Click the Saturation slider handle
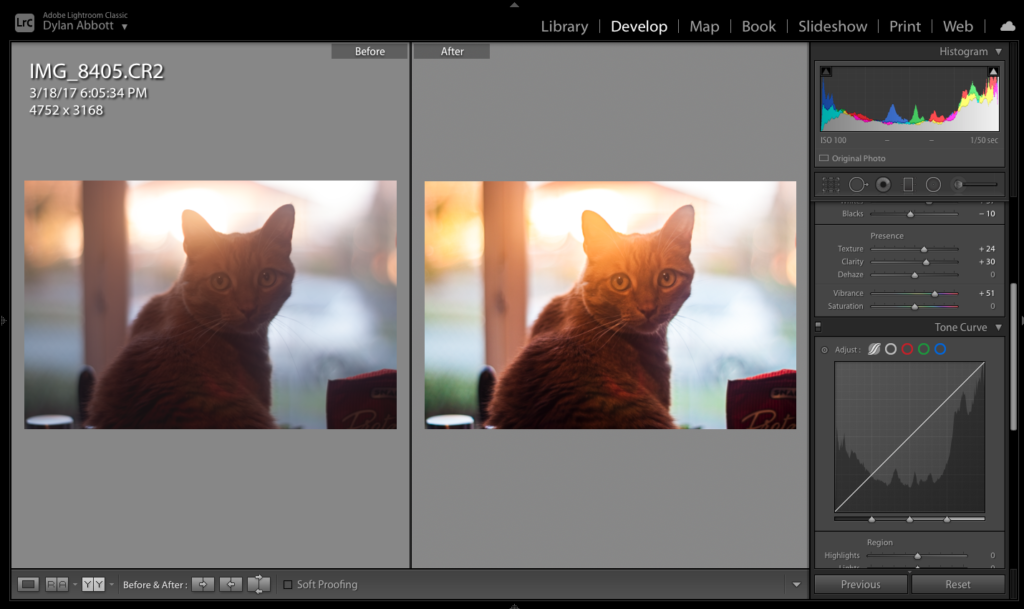The image size is (1024, 609). pyautogui.click(x=915, y=307)
